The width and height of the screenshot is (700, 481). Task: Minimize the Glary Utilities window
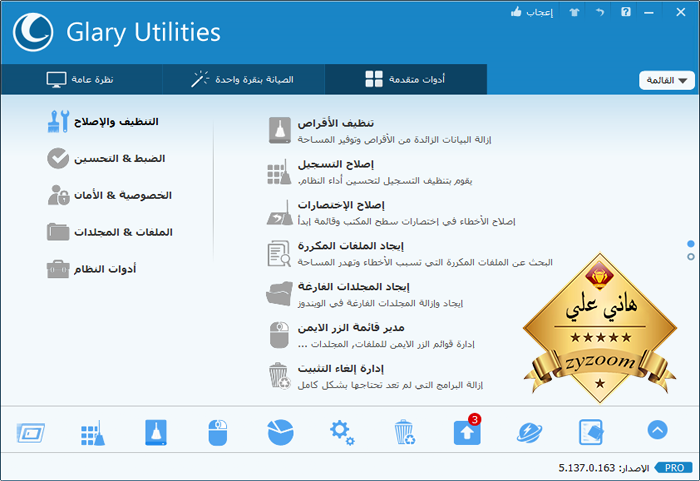tap(649, 13)
